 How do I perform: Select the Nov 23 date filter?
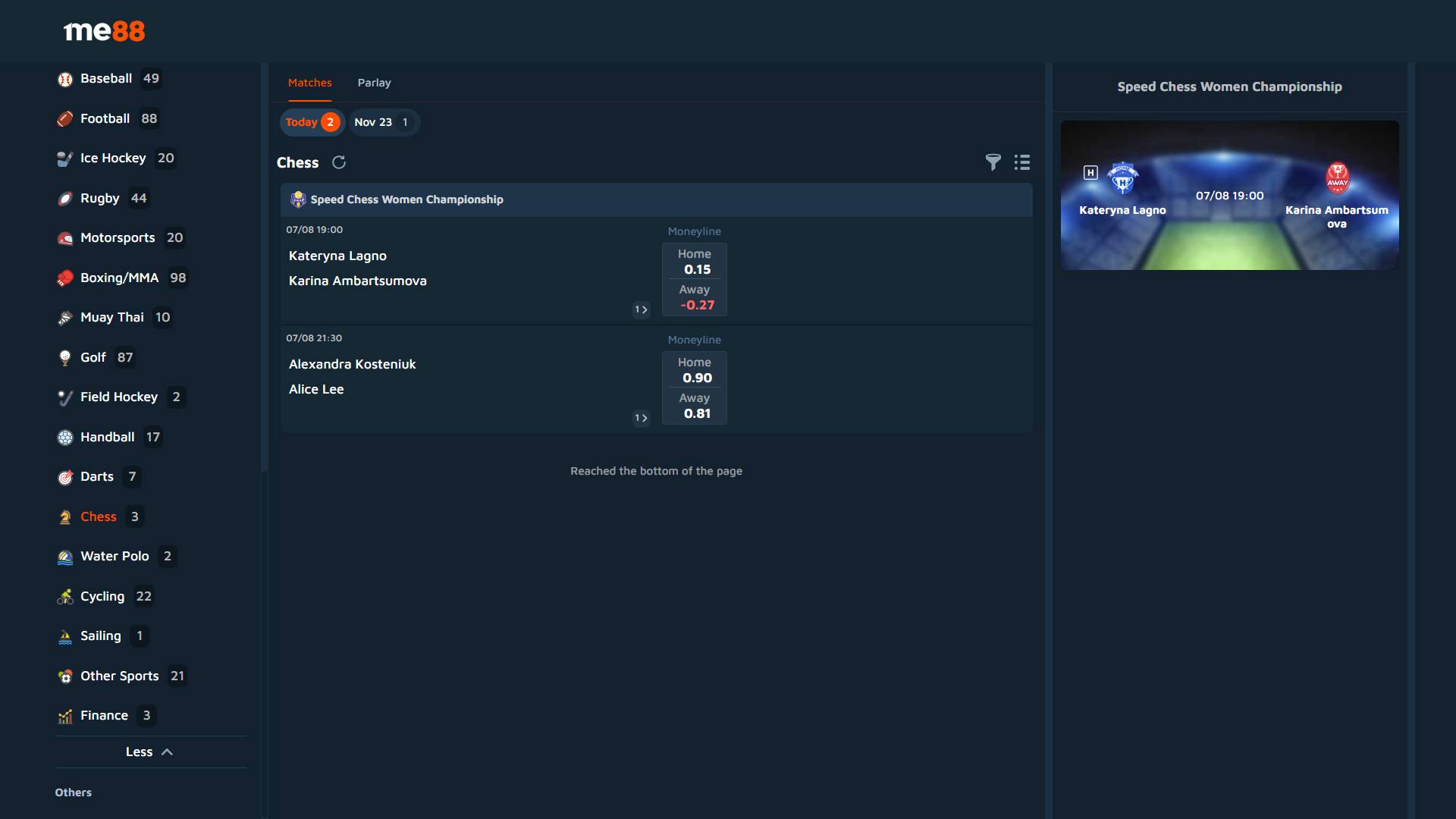pos(384,122)
